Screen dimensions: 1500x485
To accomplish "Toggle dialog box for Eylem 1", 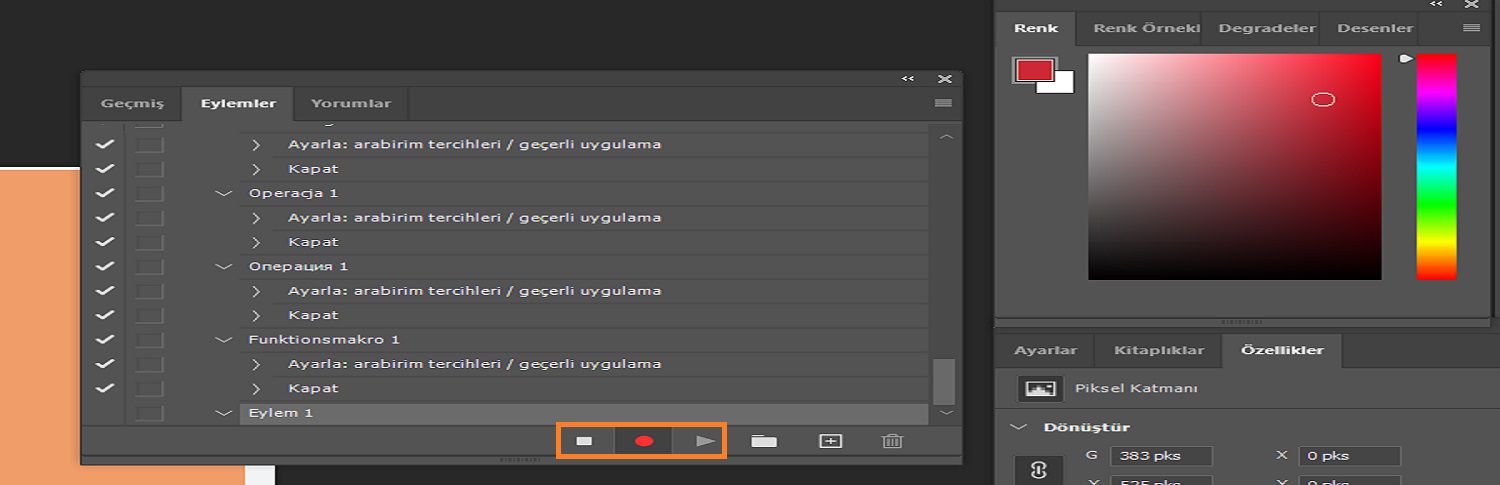I will (x=149, y=412).
